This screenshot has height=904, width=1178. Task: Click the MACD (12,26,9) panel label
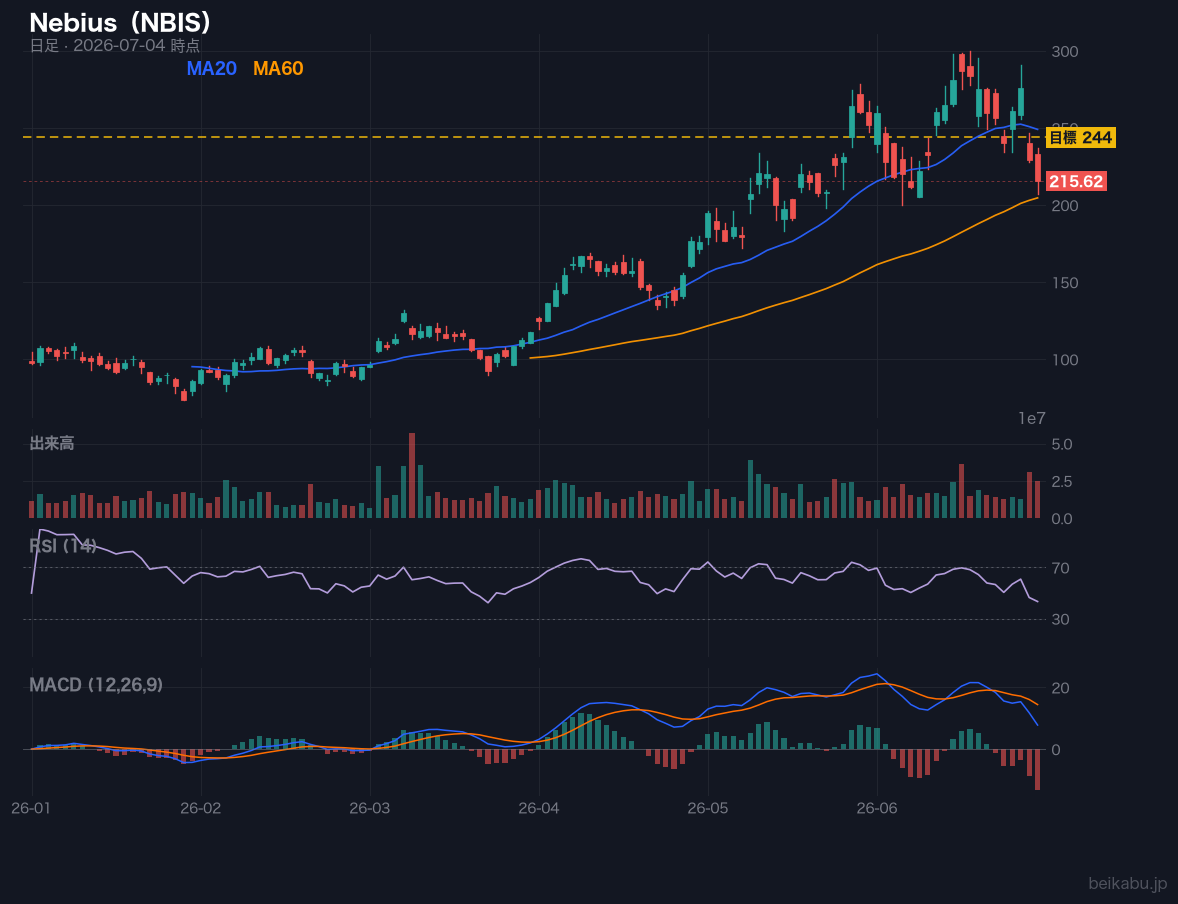pos(96,685)
